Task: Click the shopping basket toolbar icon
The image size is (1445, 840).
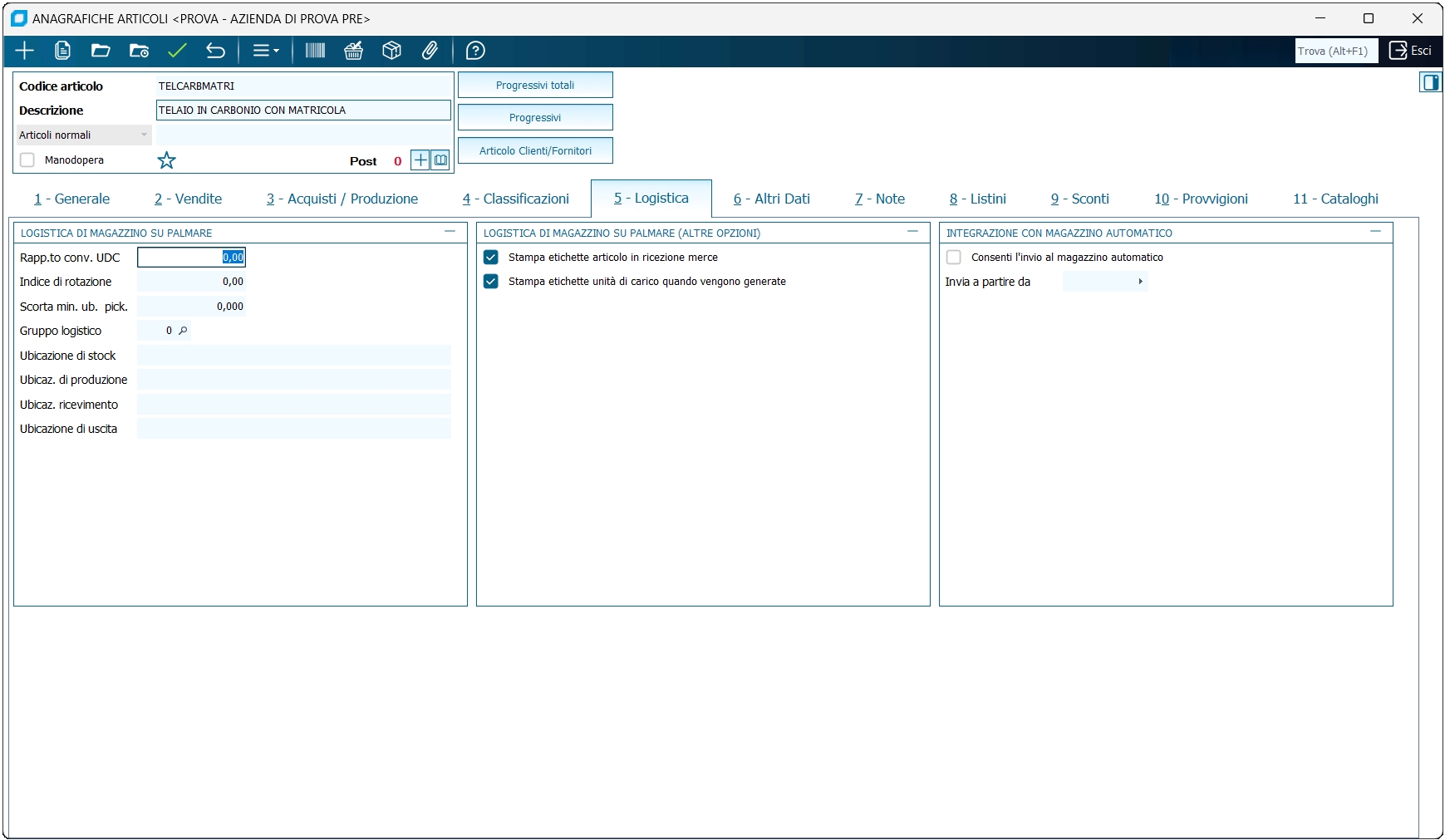Action: [353, 51]
